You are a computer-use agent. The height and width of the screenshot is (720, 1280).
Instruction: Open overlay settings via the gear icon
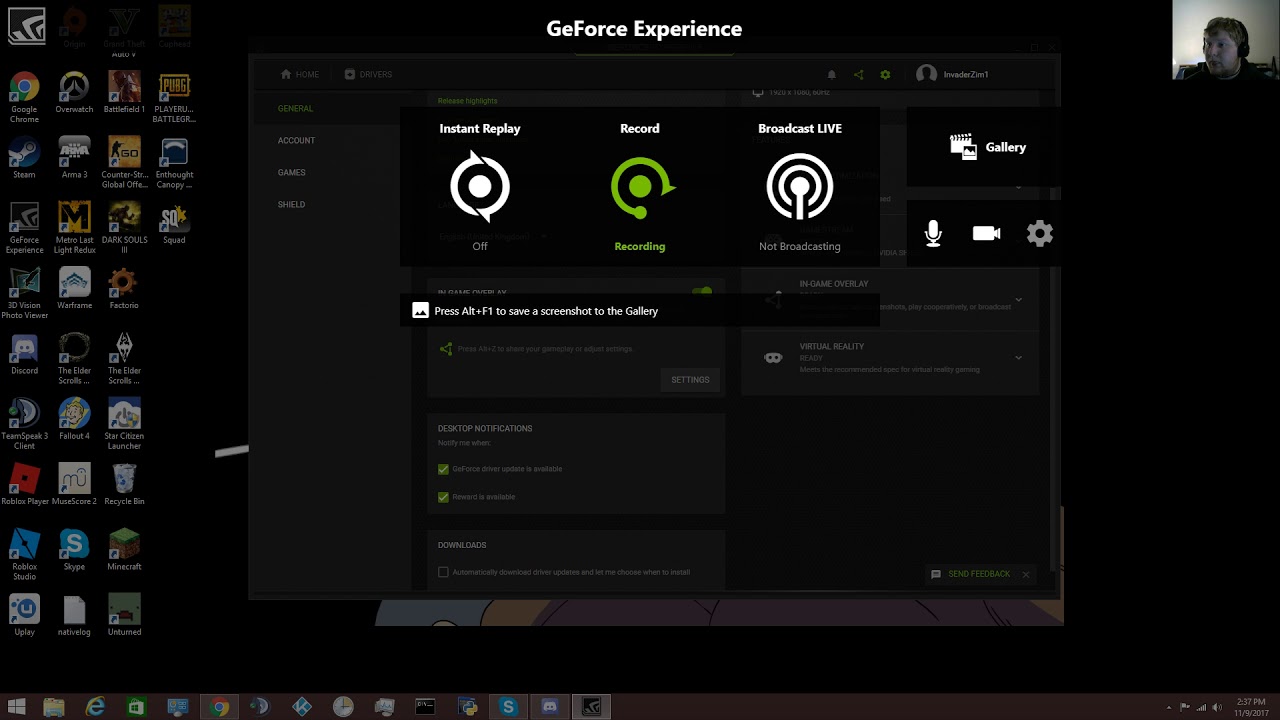[1040, 234]
